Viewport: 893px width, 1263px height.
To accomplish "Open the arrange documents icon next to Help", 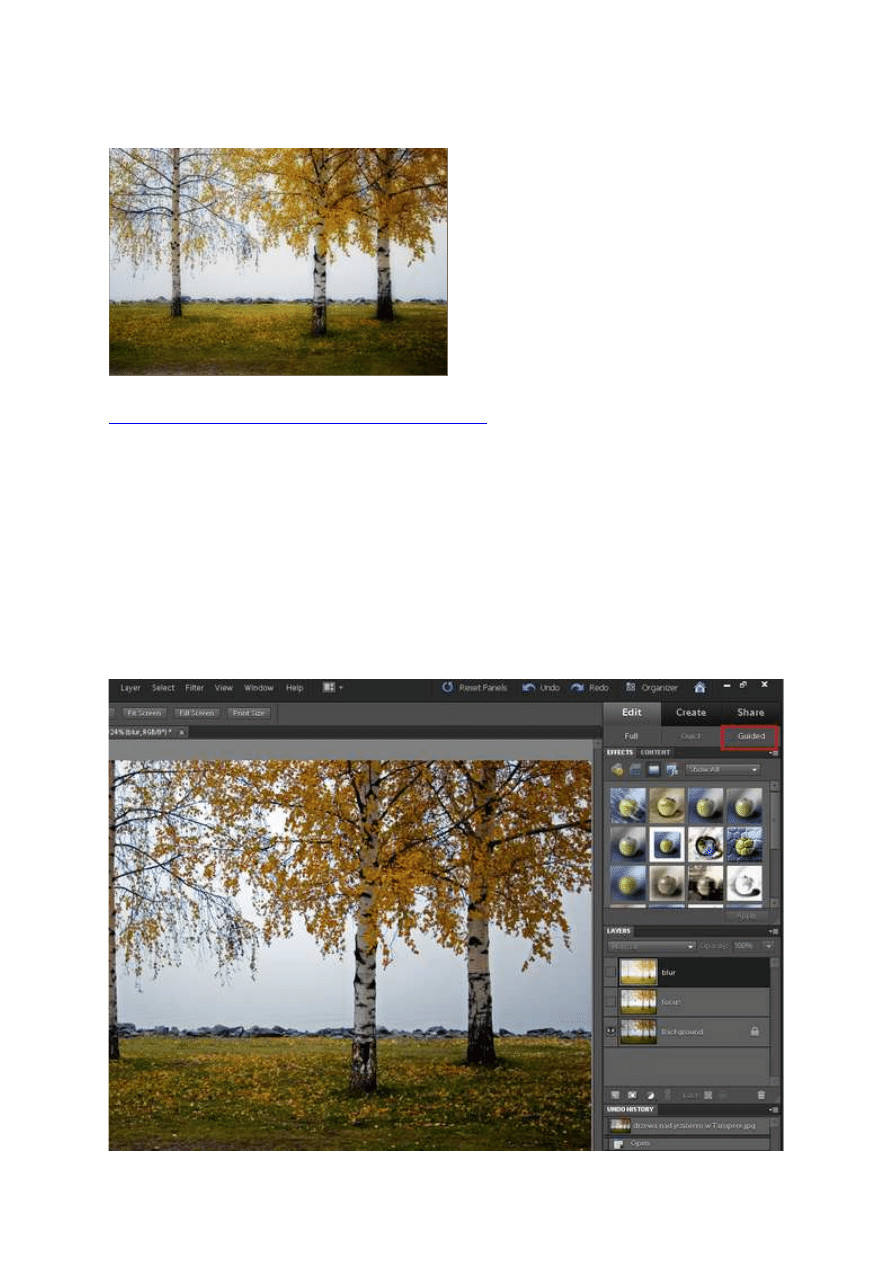I will click(330, 688).
